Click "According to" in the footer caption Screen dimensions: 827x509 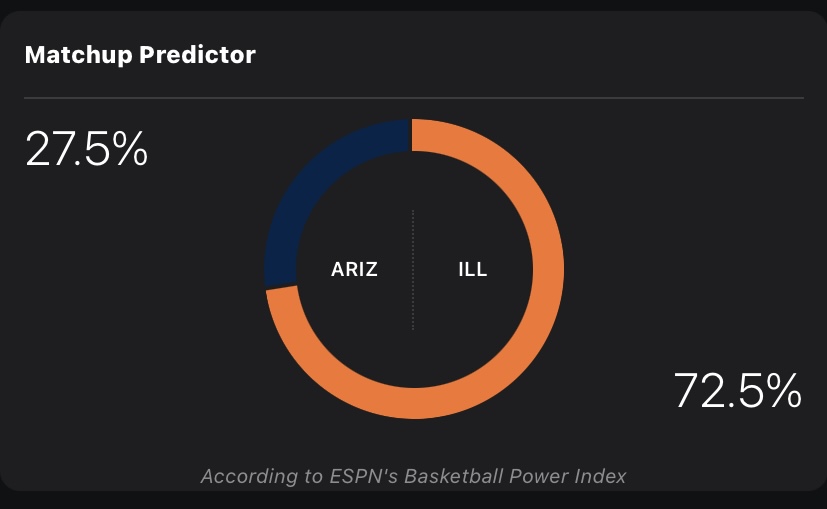pos(258,476)
